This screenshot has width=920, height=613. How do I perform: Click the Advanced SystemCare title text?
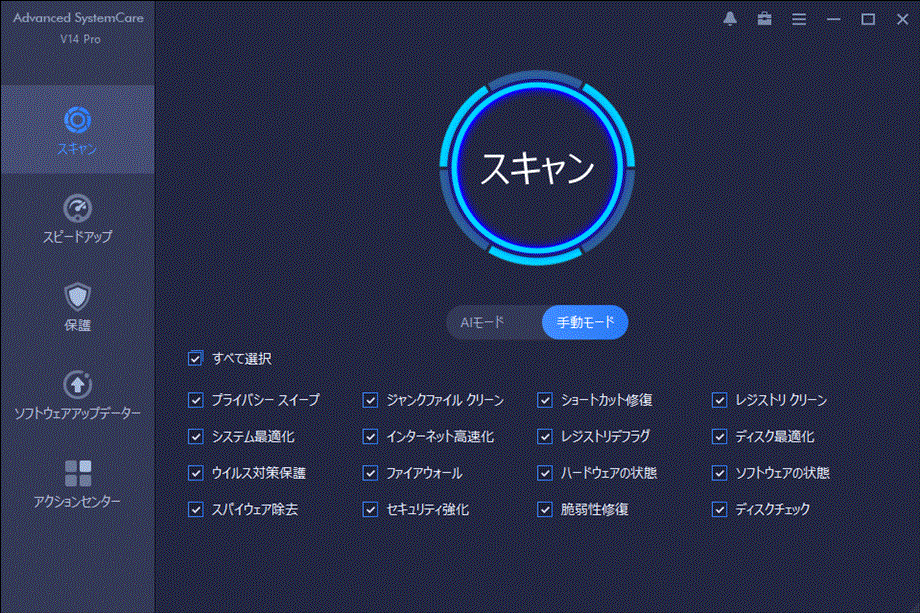79,18
